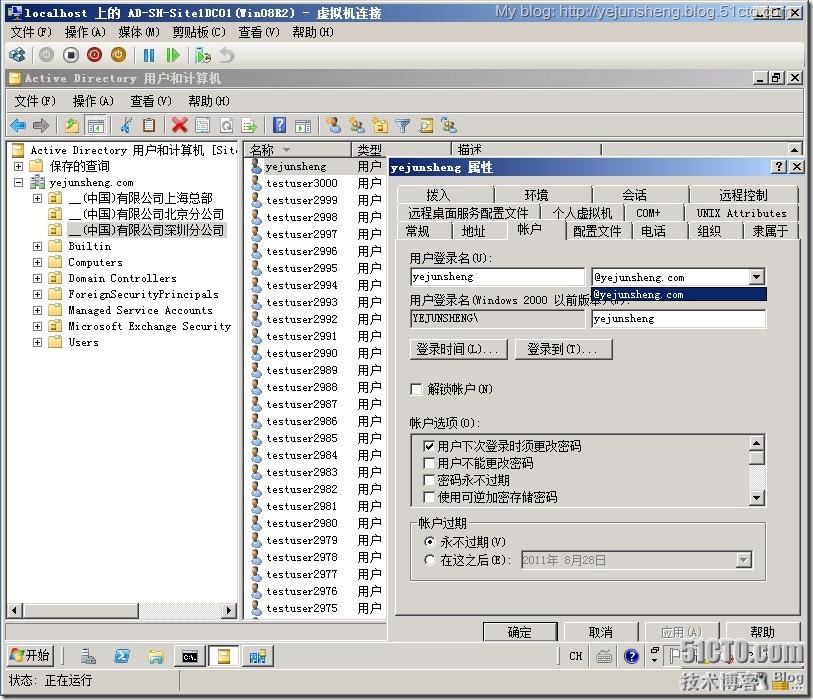Open 操作(A) menu in Active Directory window
The image size is (813, 700).
click(x=93, y=101)
